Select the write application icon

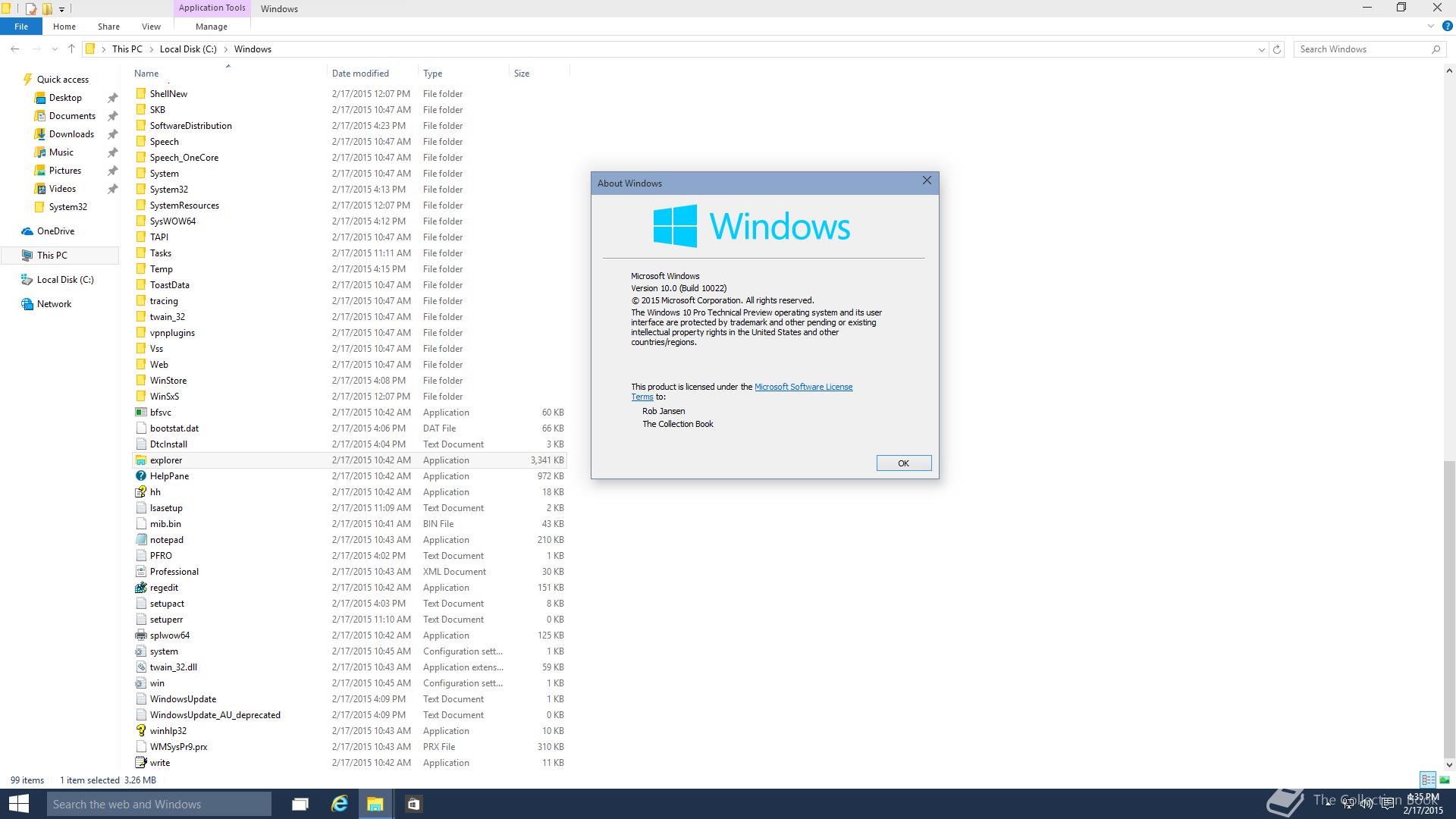coord(140,763)
